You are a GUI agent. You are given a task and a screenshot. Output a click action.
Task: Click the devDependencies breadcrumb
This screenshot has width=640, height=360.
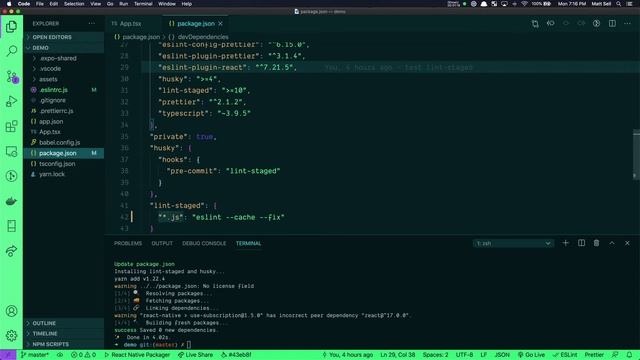[x=203, y=37]
